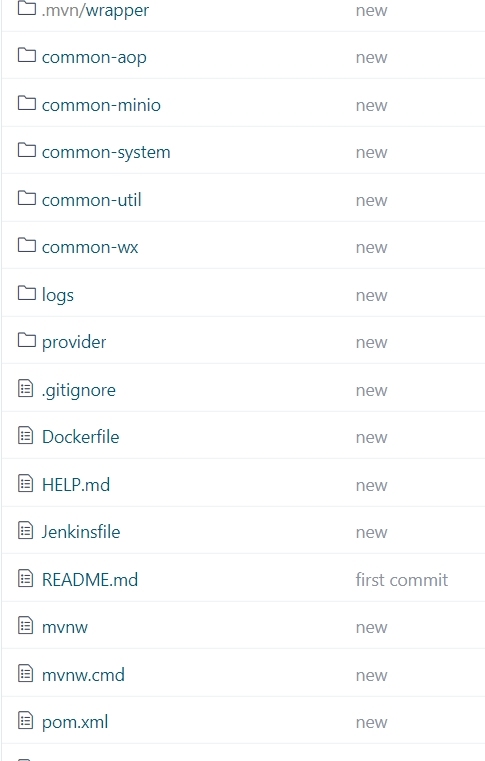The height and width of the screenshot is (761, 485).
Task: Click the file icon beside pom.xml
Action: (x=26, y=721)
